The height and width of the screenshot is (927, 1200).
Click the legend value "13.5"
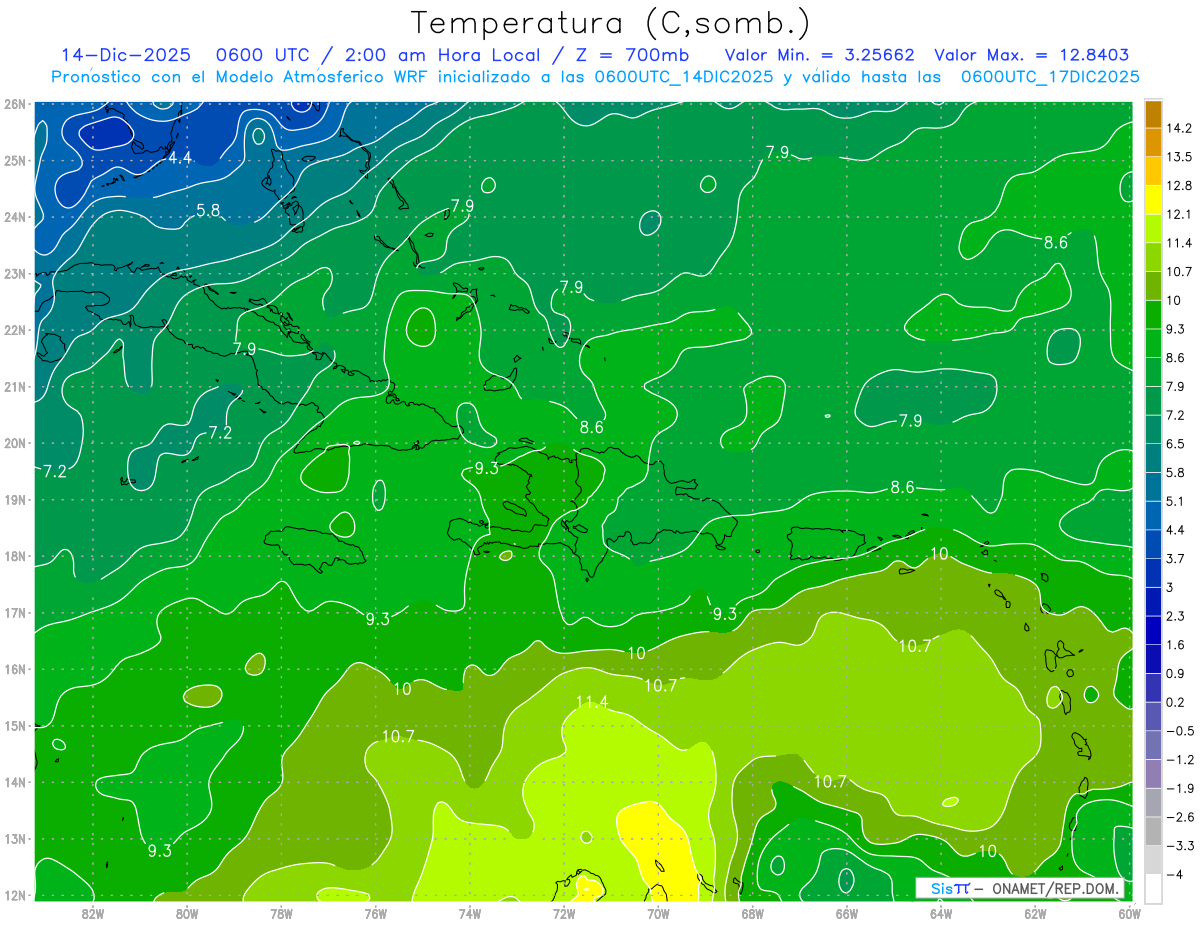pos(1179,157)
